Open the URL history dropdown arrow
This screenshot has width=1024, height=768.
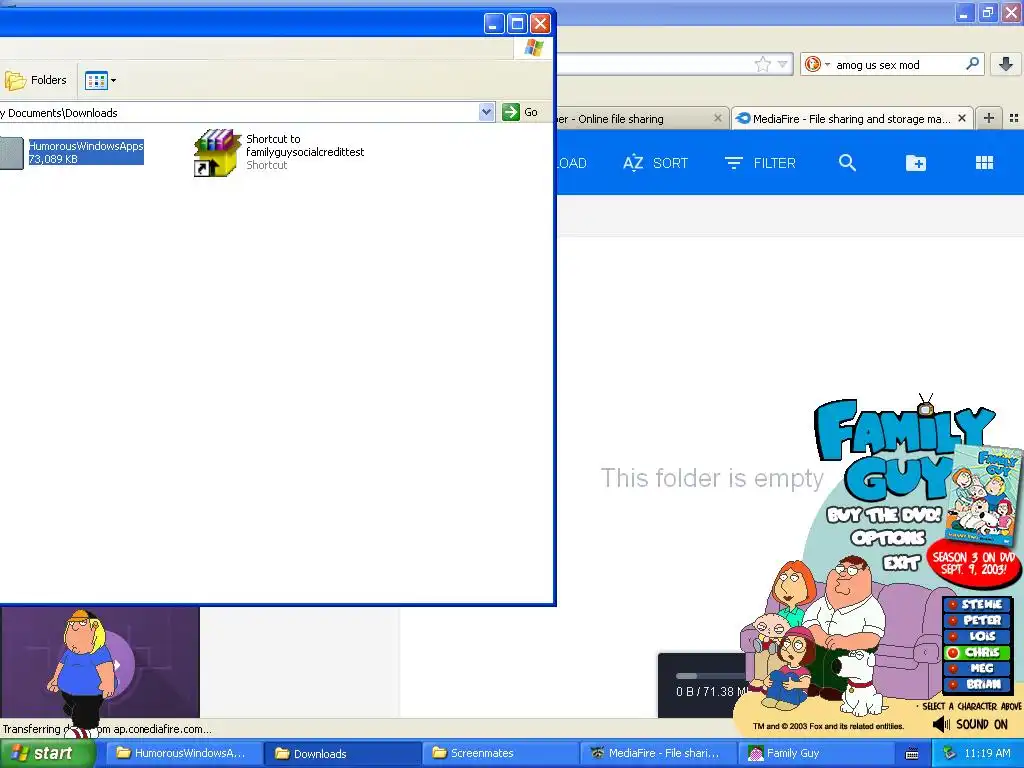[782, 64]
